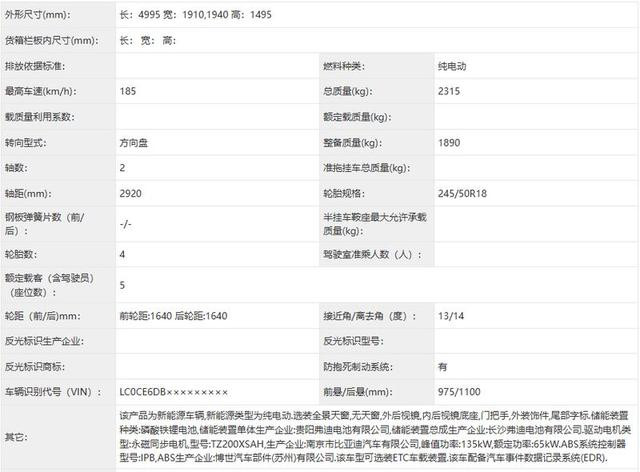Click the 最高车速(km/h) label

[x=40, y=91]
